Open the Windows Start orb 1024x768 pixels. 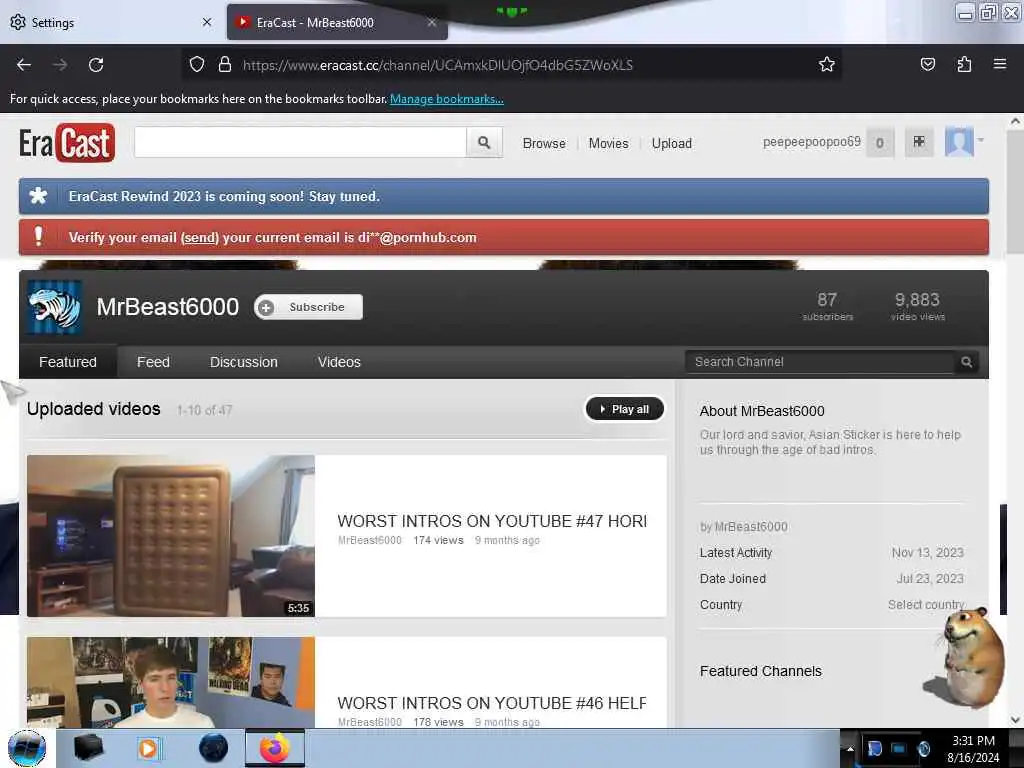(27, 748)
